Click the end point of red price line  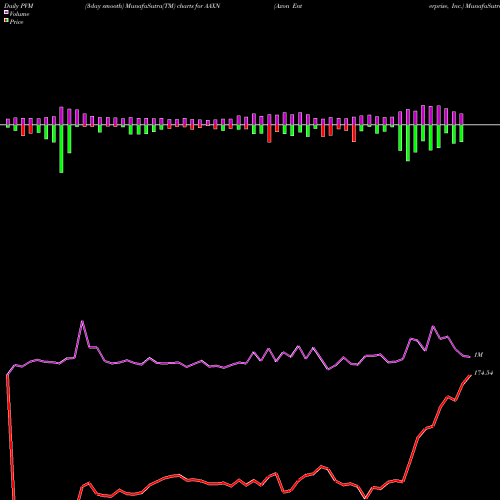(x=470, y=375)
